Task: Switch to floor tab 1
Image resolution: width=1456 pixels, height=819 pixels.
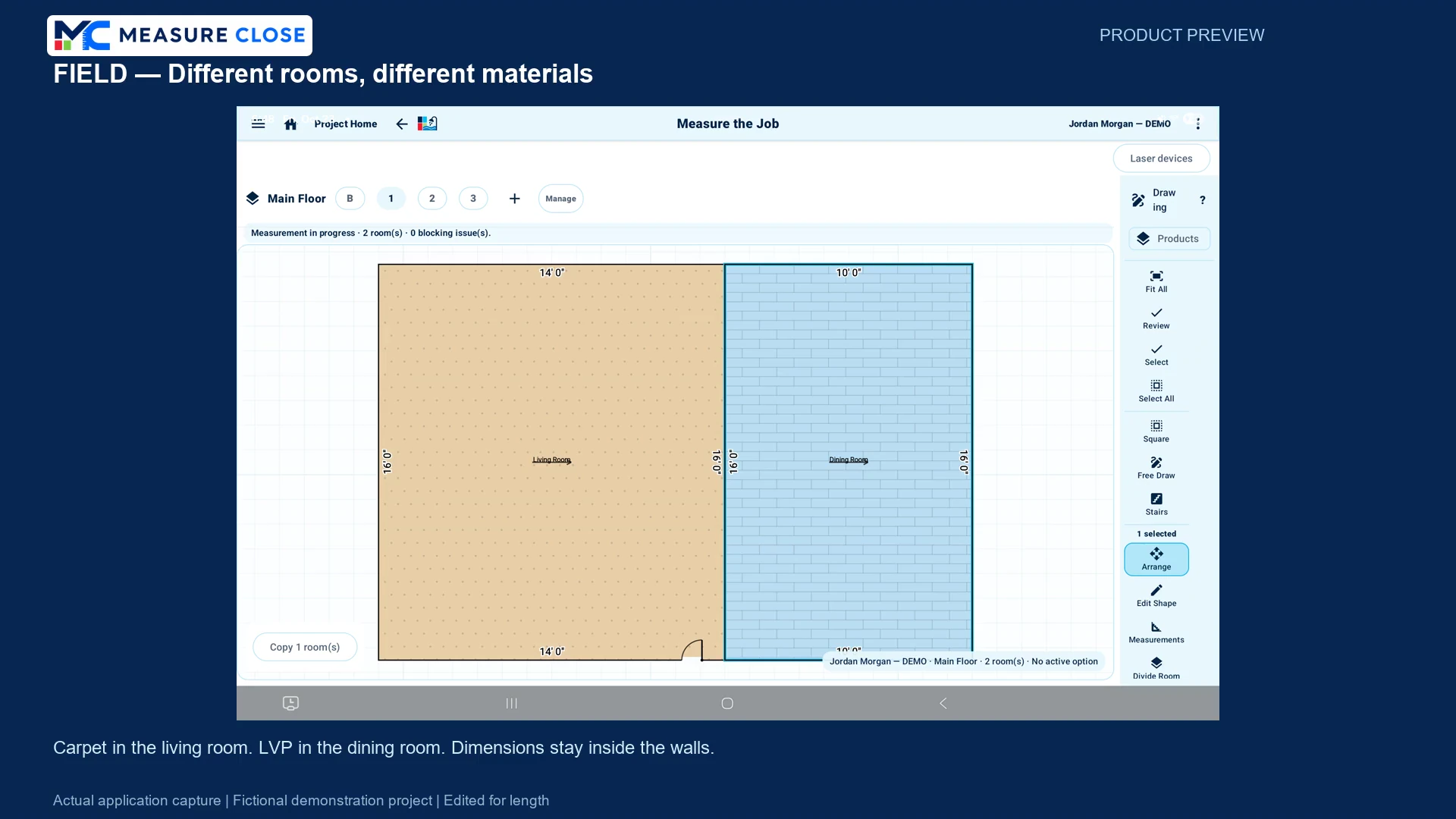Action: (391, 199)
